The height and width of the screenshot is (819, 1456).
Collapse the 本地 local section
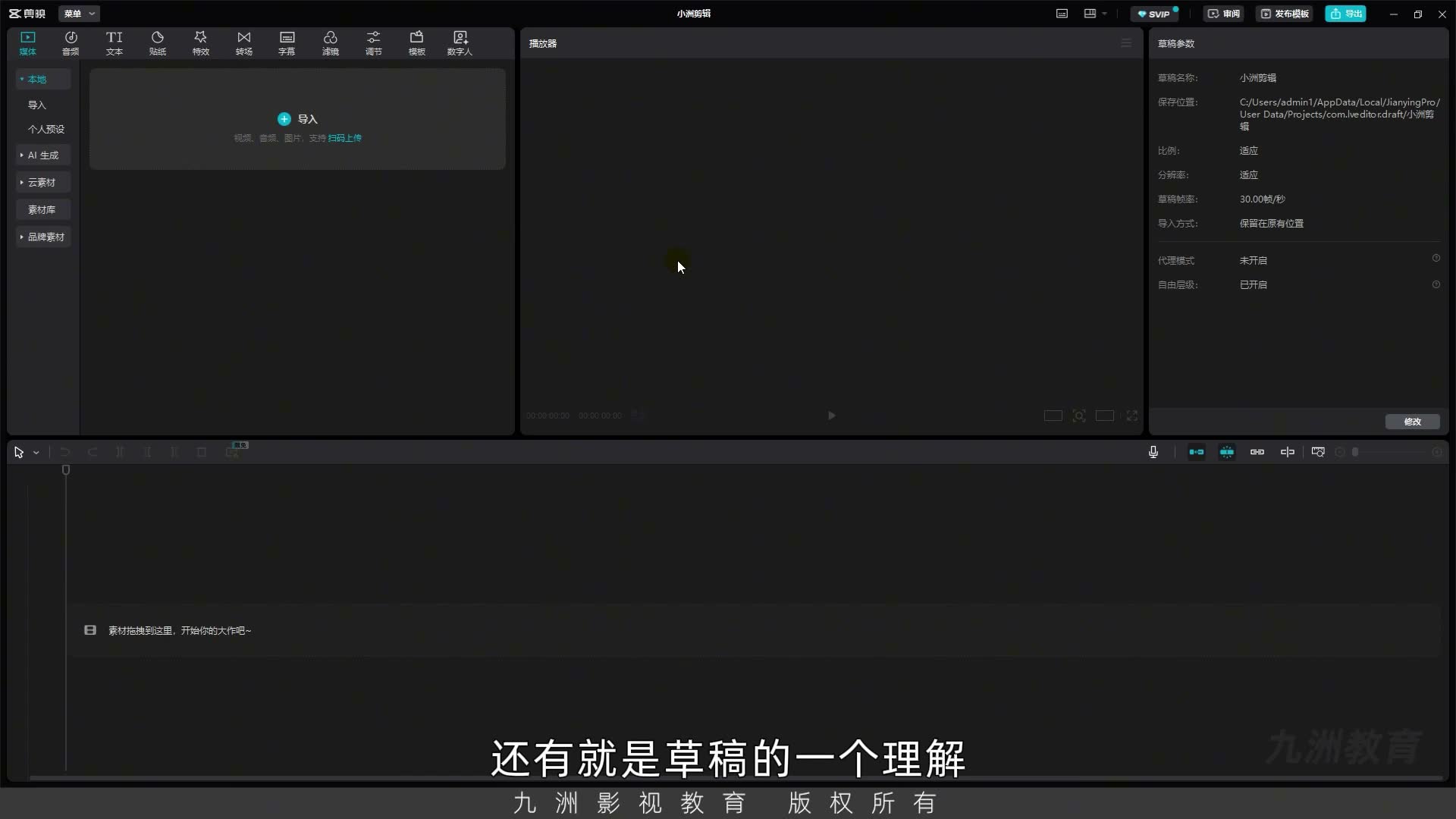[x=43, y=79]
